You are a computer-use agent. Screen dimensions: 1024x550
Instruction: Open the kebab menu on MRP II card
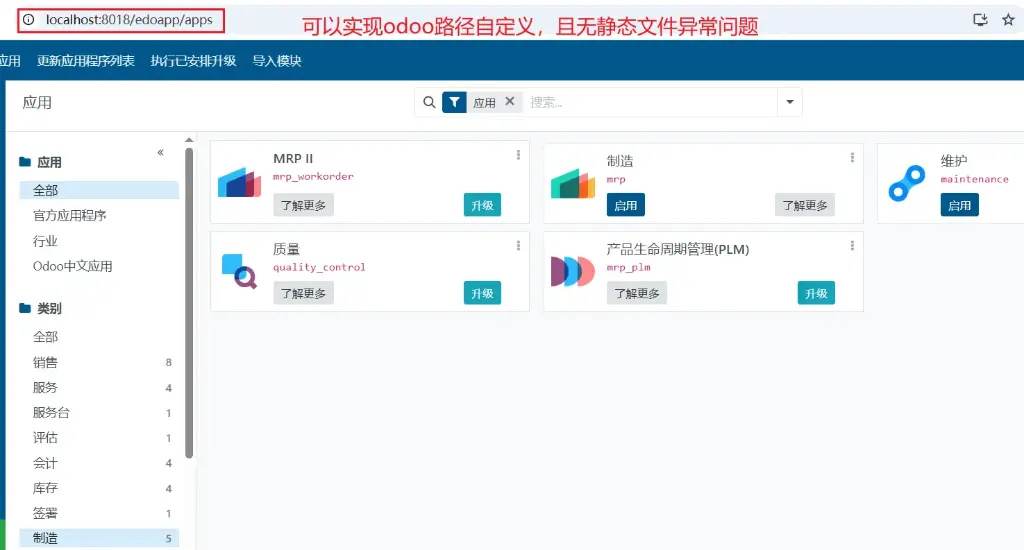[518, 155]
